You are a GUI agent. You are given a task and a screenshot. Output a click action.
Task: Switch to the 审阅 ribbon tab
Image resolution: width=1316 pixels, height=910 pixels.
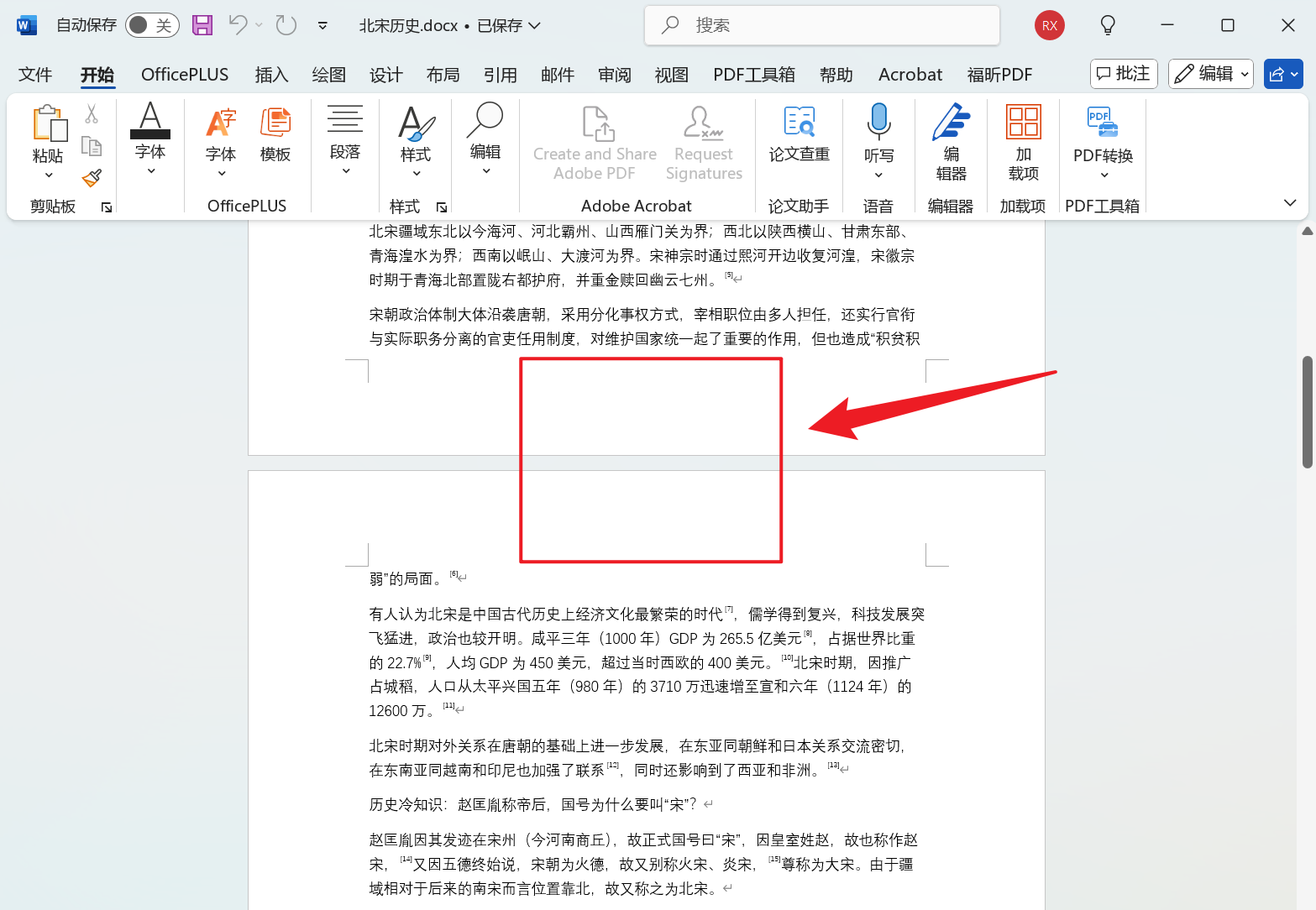tap(614, 74)
